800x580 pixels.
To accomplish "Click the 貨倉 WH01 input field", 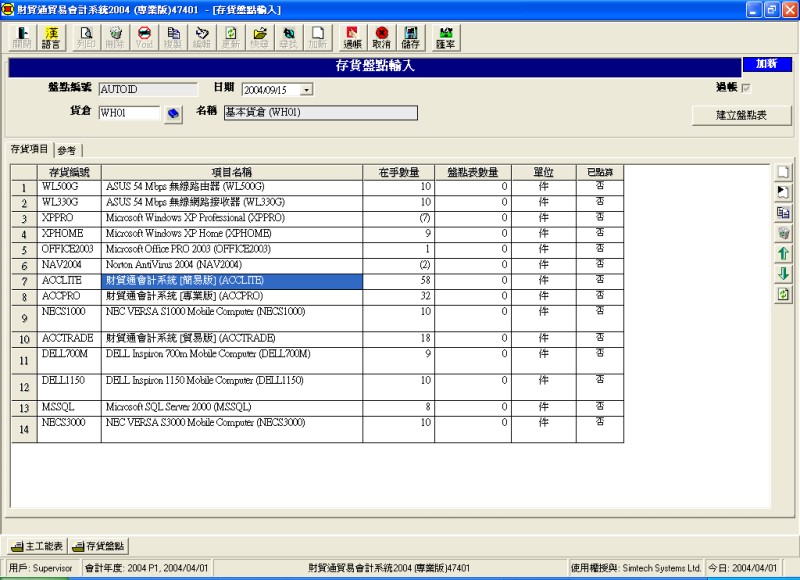I will point(129,113).
